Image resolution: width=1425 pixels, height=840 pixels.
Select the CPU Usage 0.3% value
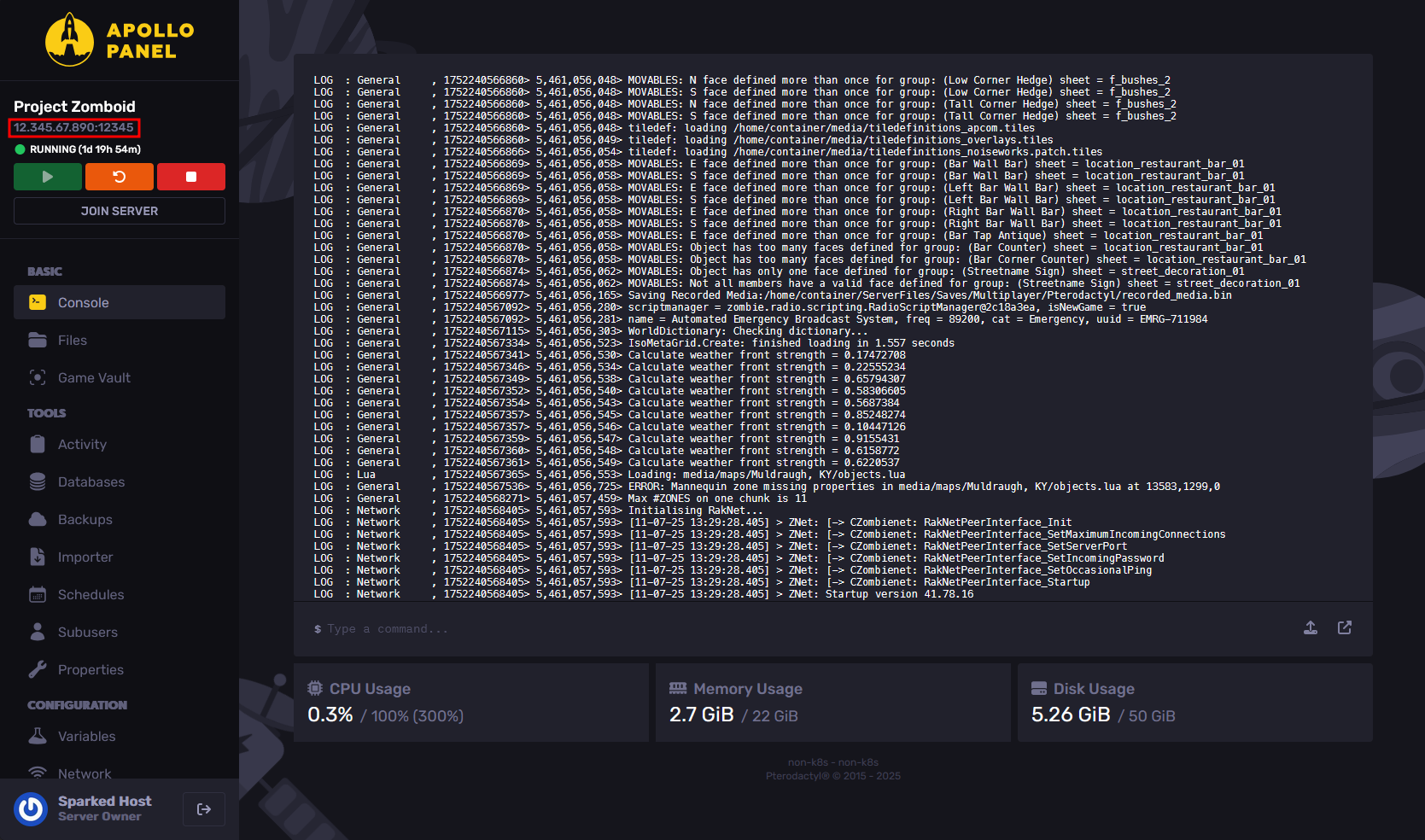330,715
